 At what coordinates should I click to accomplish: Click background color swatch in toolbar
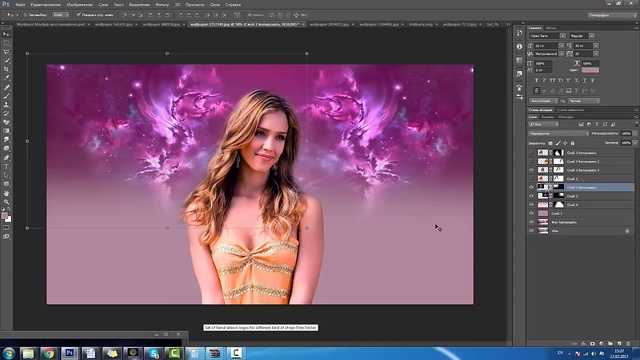pyautogui.click(x=8, y=219)
